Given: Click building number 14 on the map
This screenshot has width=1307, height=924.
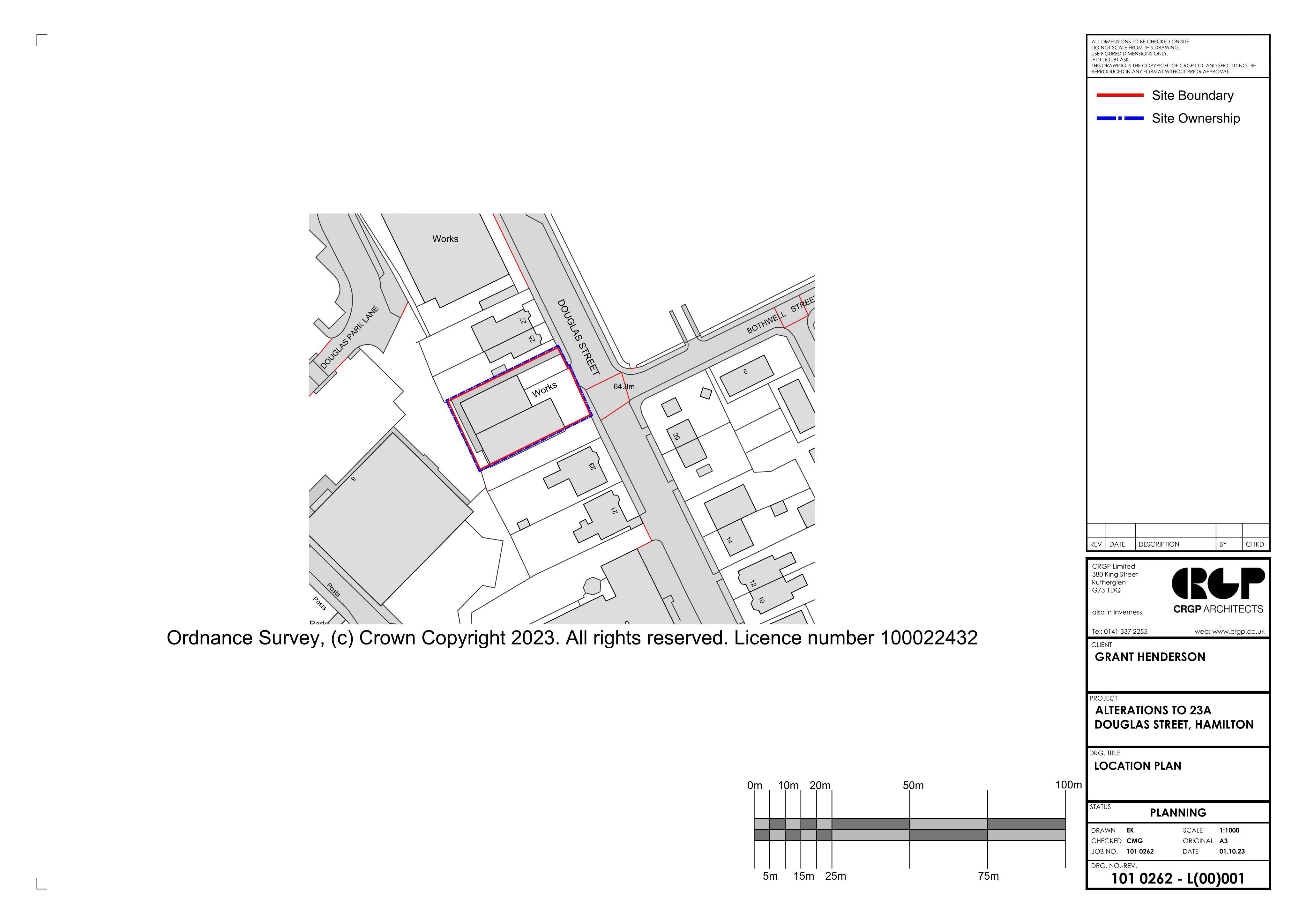Looking at the screenshot, I should (x=729, y=540).
